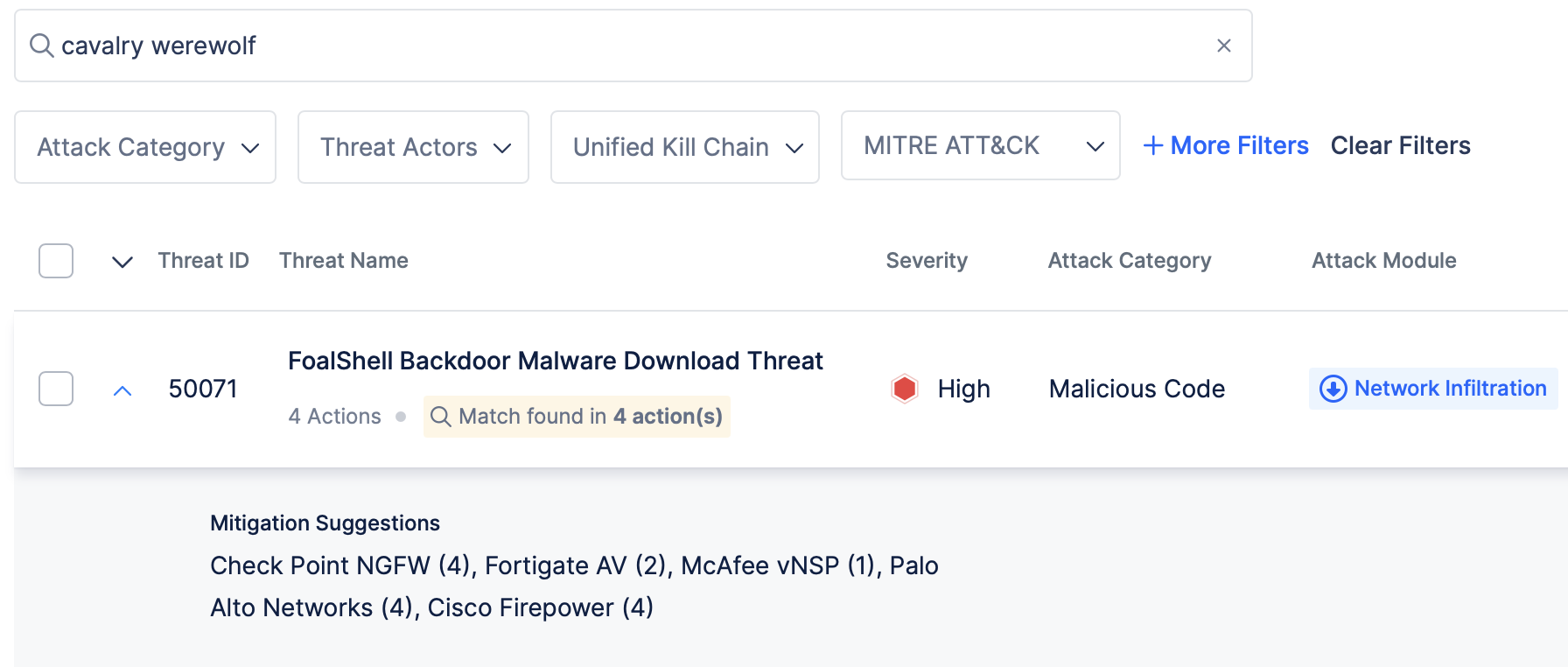Screen dimensions: 1568x667
Task: Click the Network Infiltration download icon
Action: point(1333,389)
